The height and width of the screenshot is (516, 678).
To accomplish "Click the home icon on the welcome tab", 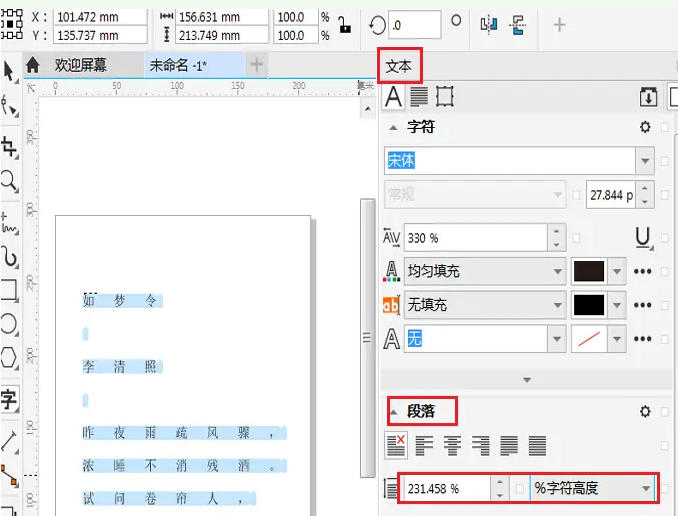I will pyautogui.click(x=32, y=65).
